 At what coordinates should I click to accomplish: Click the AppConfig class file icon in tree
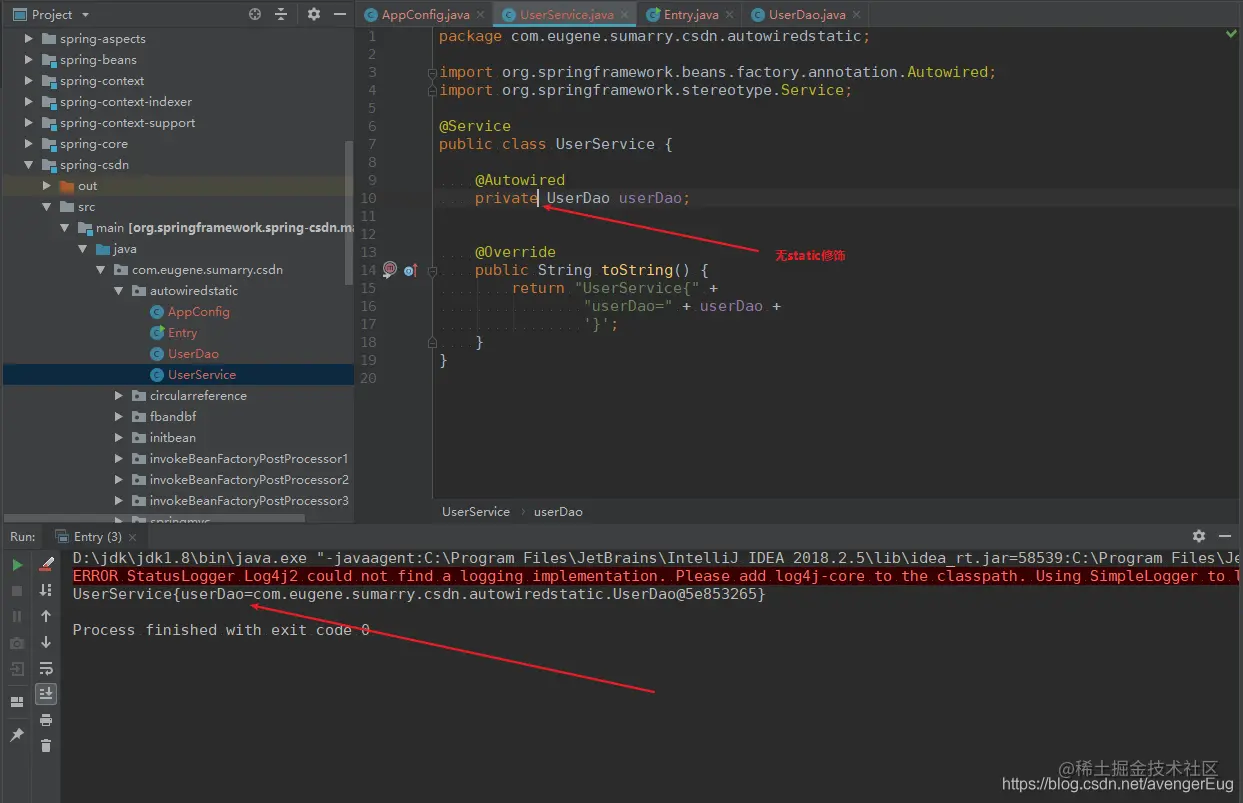point(157,312)
